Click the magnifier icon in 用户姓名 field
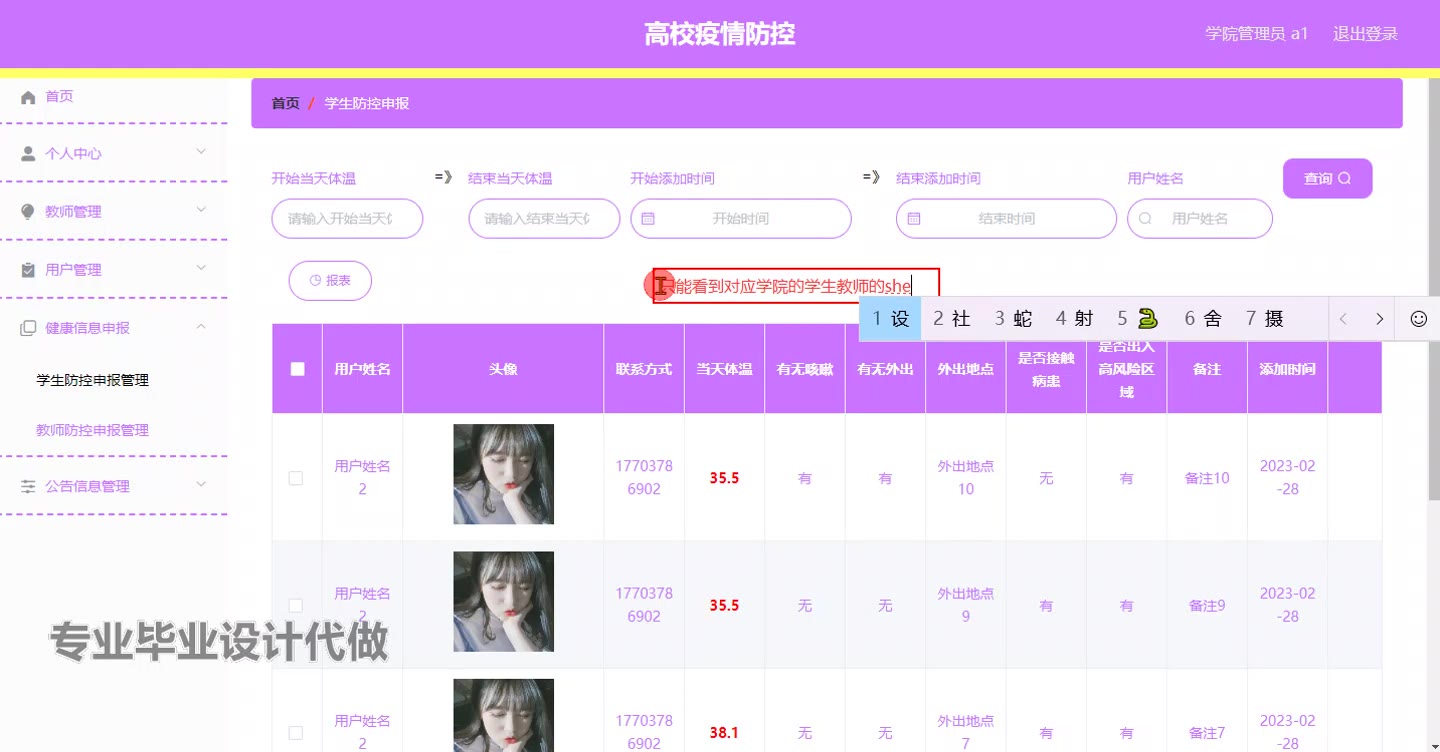The image size is (1440, 752). point(1146,218)
